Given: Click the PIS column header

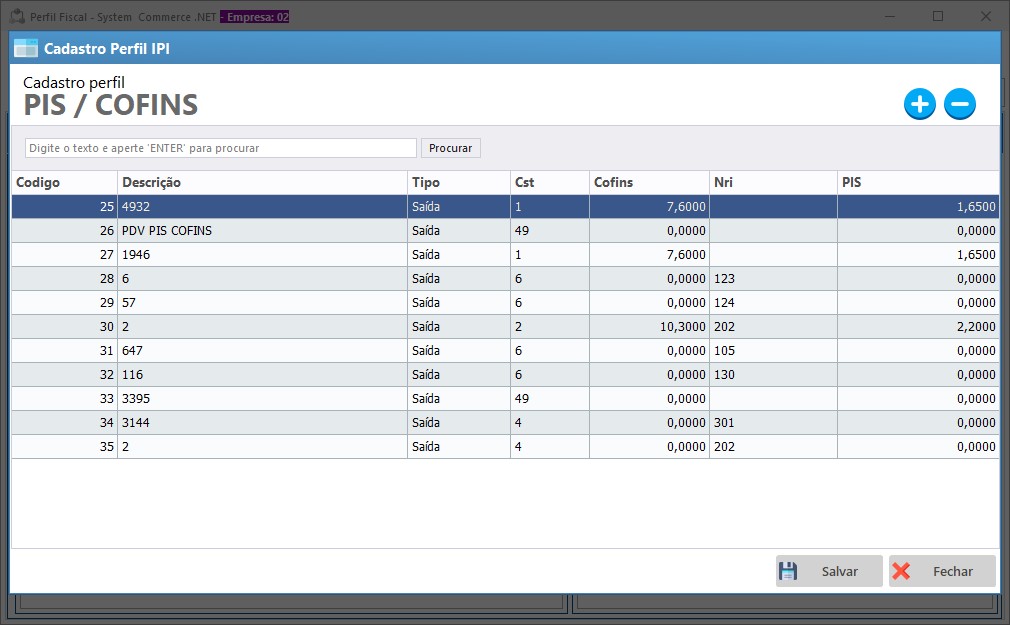Looking at the screenshot, I should pos(917,183).
